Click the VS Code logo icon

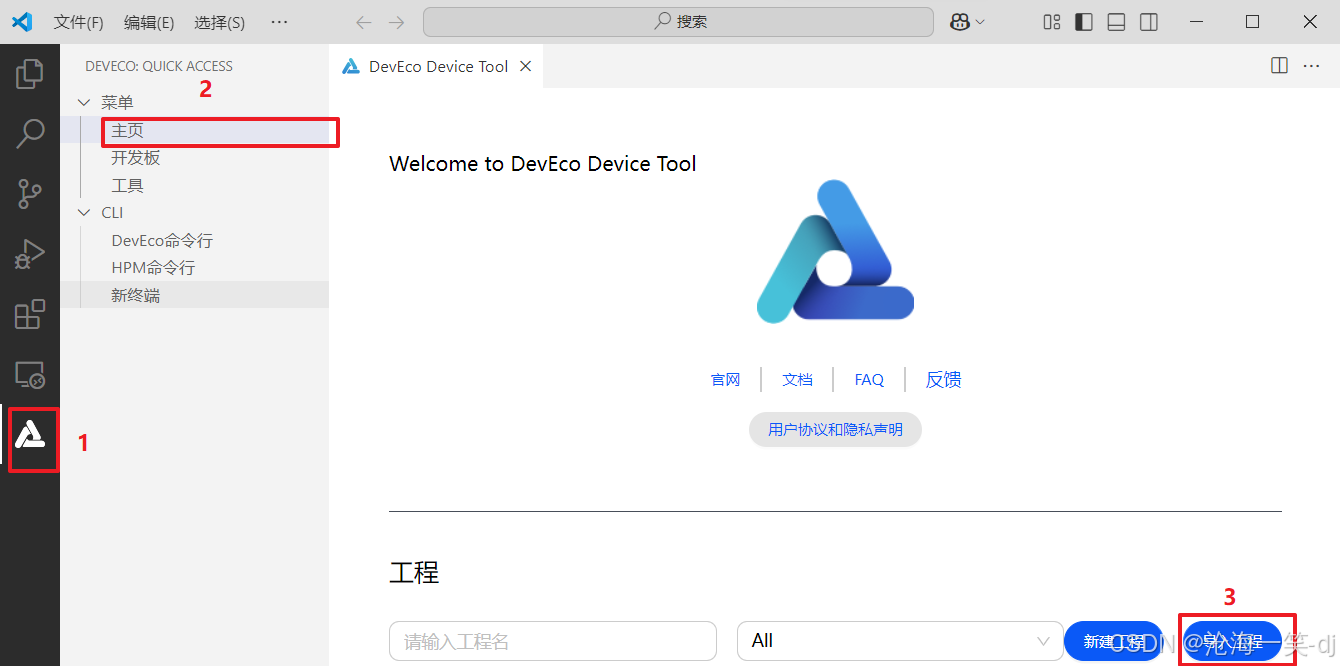pos(22,21)
